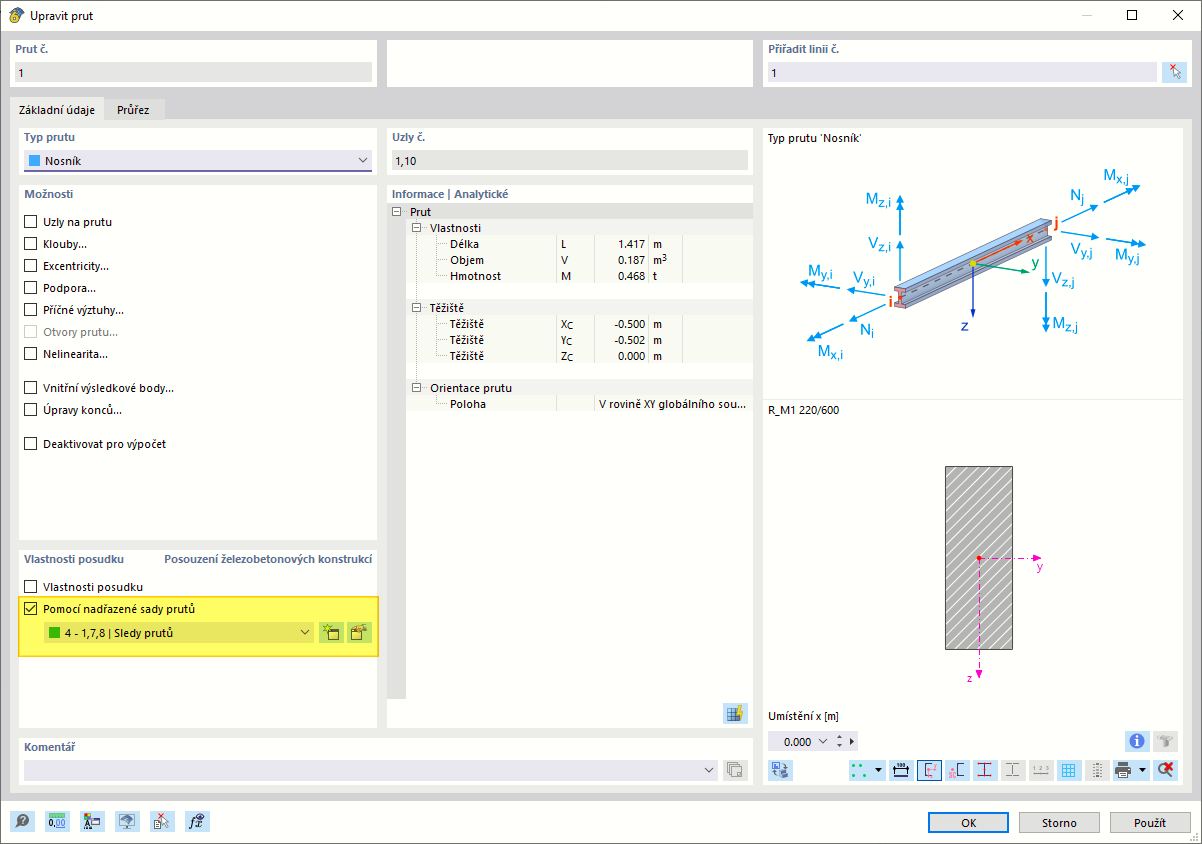Enable 'Vlastnosti posudku' checkbox
Viewport: 1202px width, 844px height.
pos(31,587)
